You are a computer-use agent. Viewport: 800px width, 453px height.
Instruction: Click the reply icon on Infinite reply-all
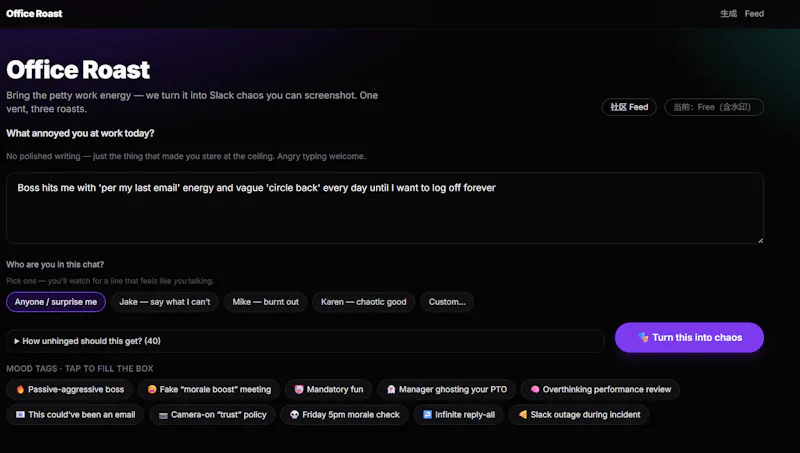[x=428, y=415]
